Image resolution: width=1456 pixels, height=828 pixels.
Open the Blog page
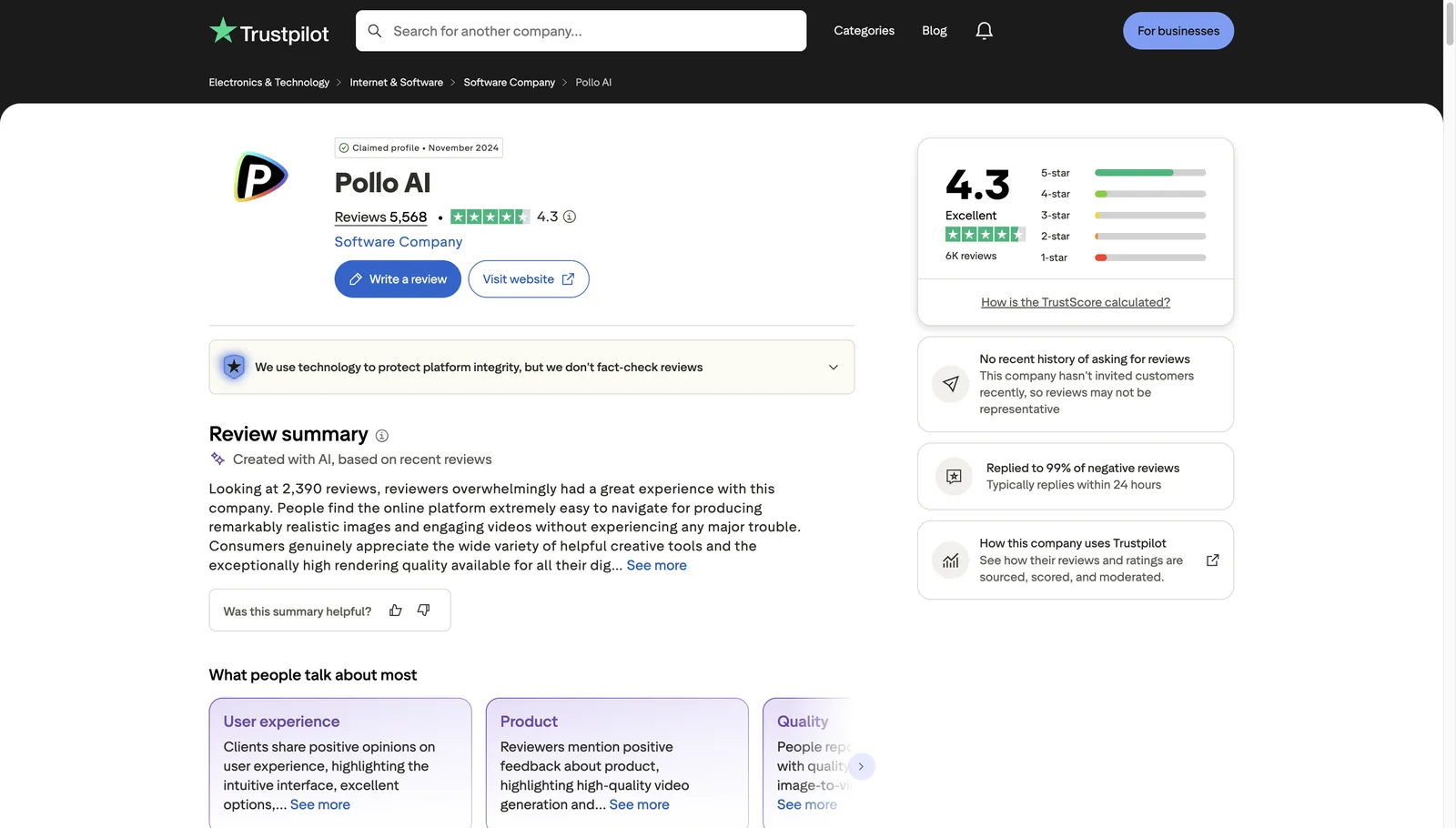pos(935,31)
